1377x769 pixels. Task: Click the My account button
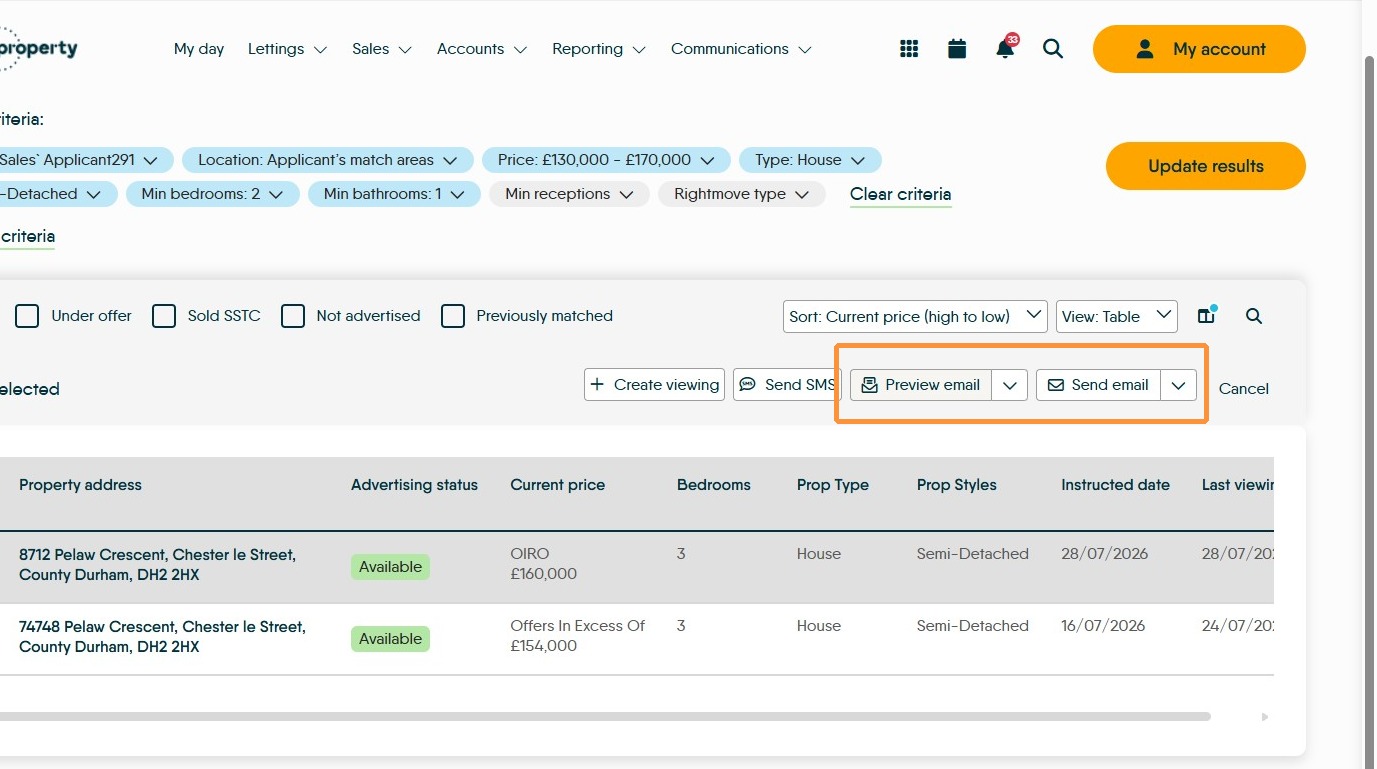coord(1199,49)
